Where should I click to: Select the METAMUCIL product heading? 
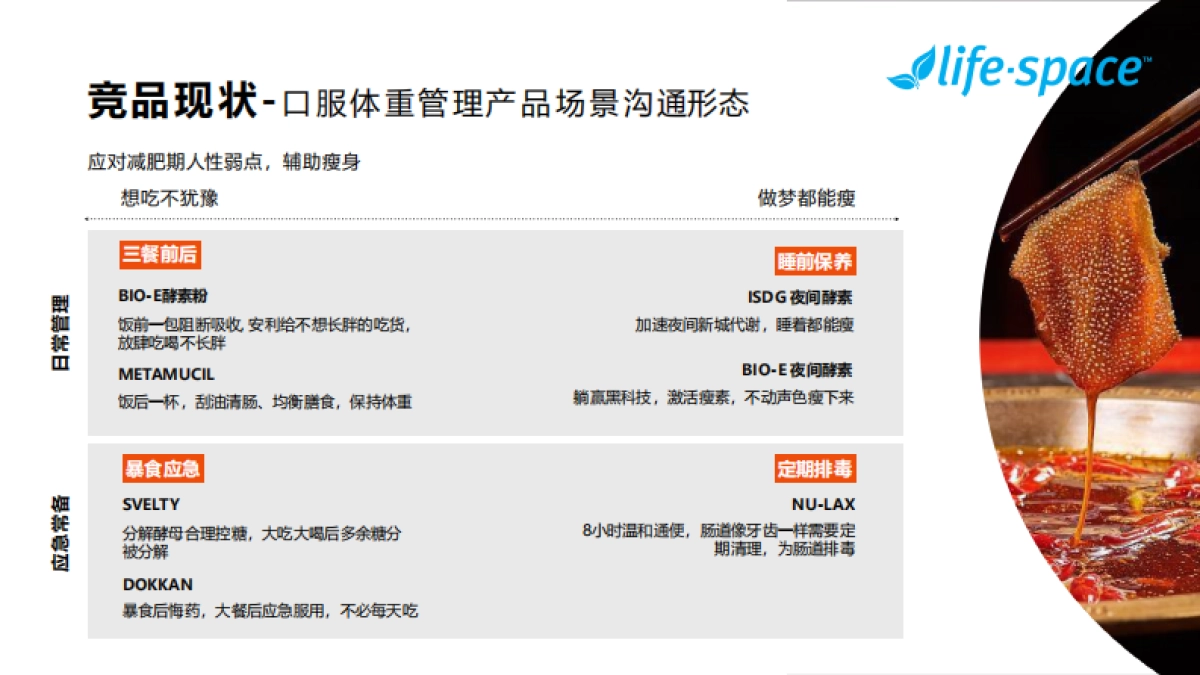click(166, 375)
